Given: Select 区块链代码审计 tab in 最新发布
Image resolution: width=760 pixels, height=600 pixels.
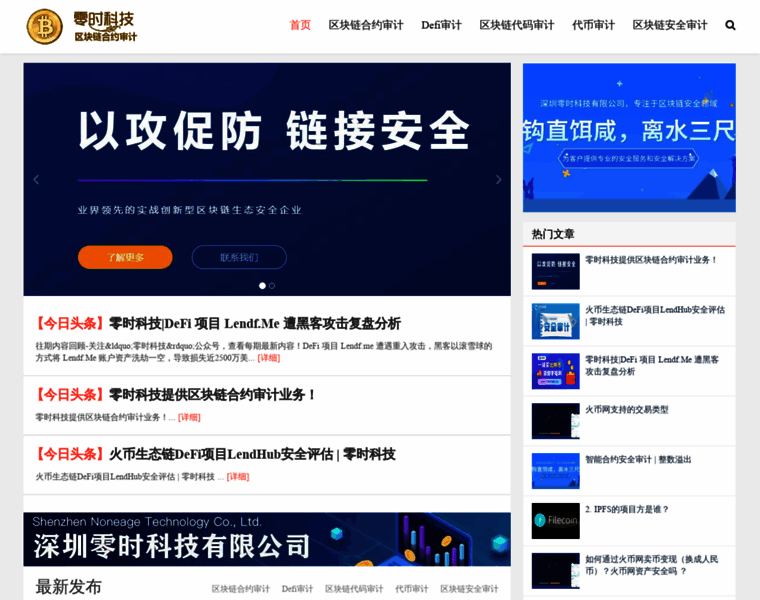Looking at the screenshot, I should [354, 589].
